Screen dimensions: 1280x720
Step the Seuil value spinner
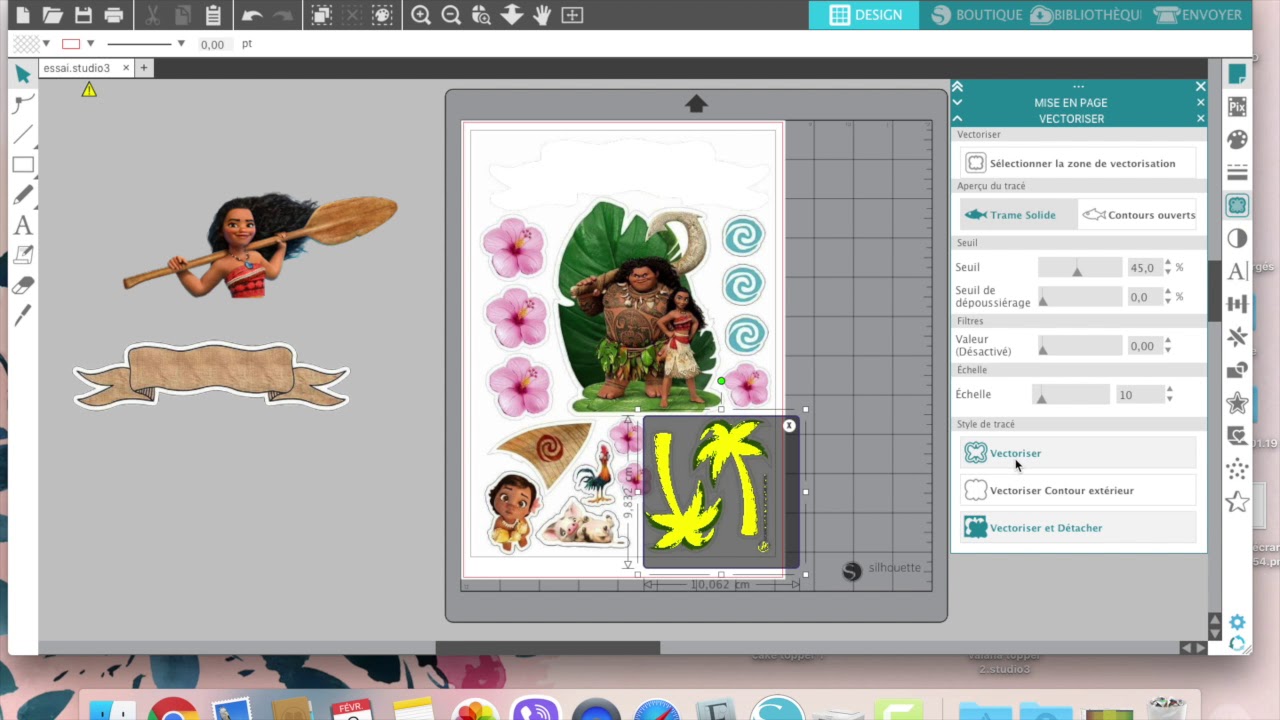pos(1168,268)
